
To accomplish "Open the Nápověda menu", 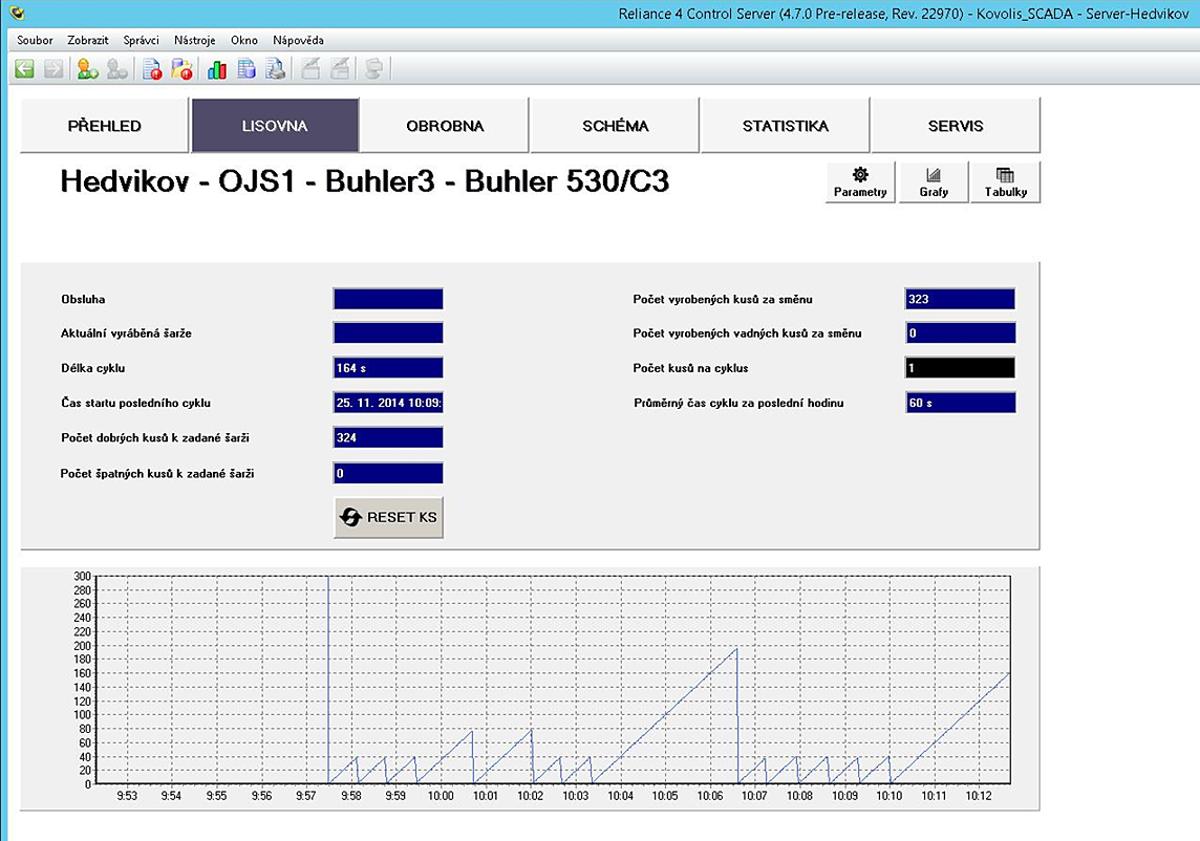I will tap(297, 41).
